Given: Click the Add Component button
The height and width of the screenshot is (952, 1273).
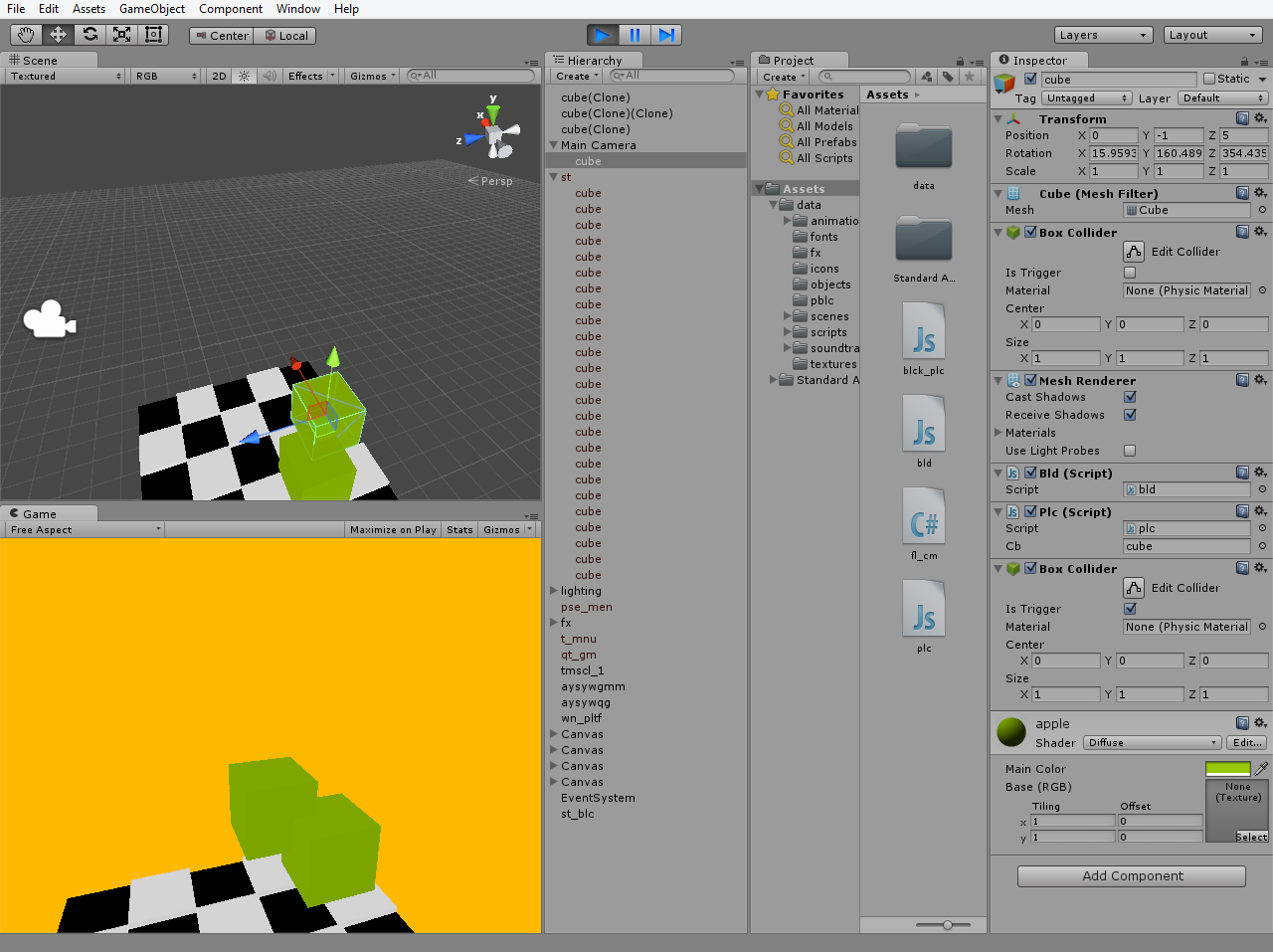Looking at the screenshot, I should tap(1132, 876).
